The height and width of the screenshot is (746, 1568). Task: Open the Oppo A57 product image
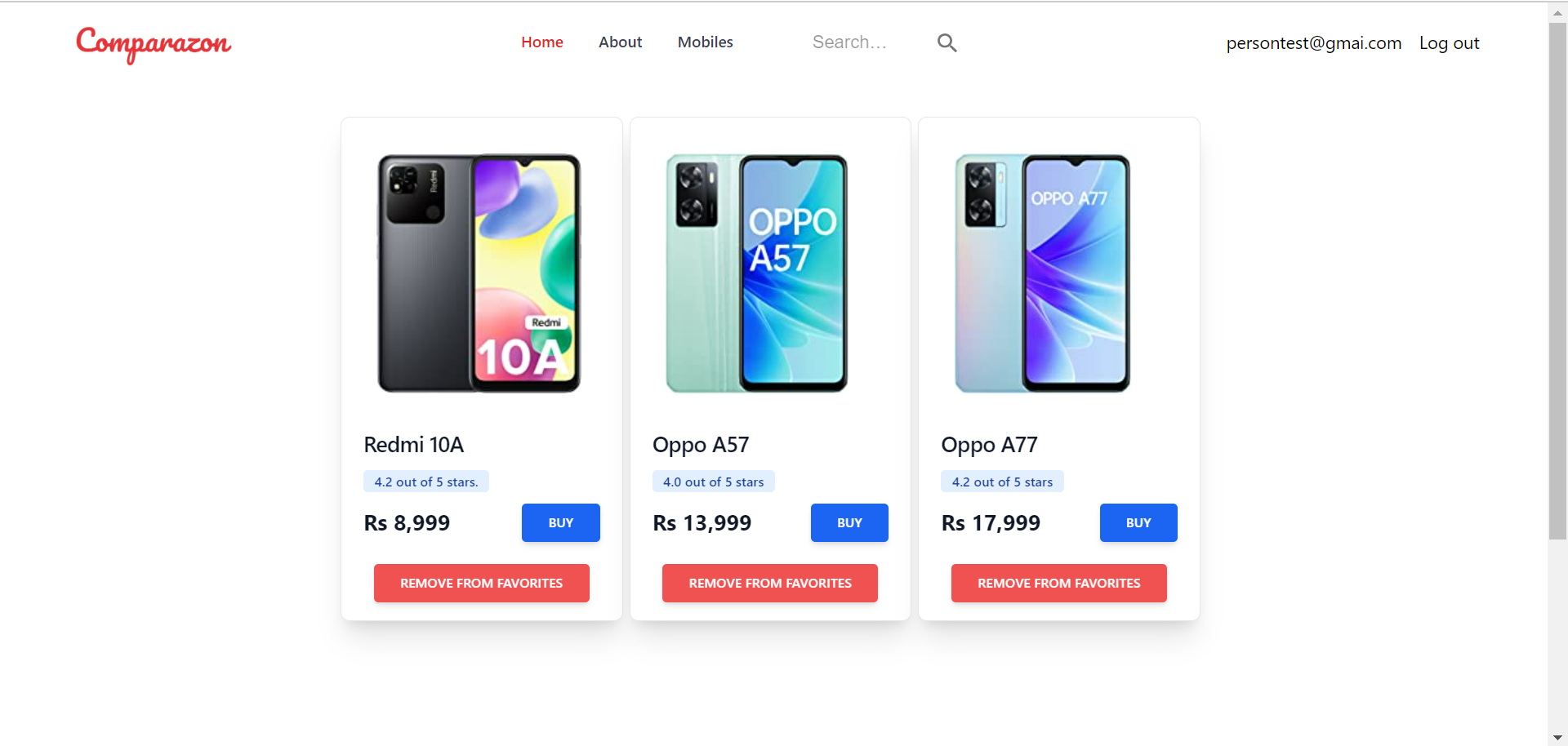[x=757, y=273]
